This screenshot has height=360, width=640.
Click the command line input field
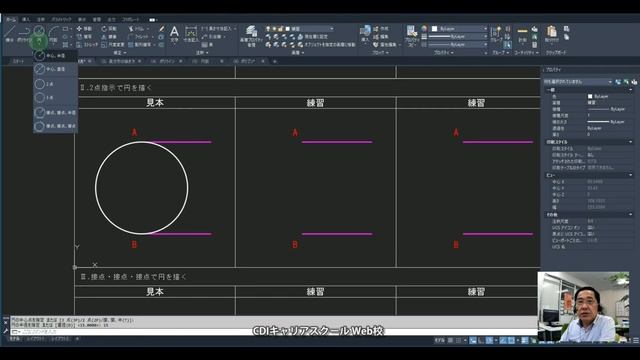[x=273, y=331]
